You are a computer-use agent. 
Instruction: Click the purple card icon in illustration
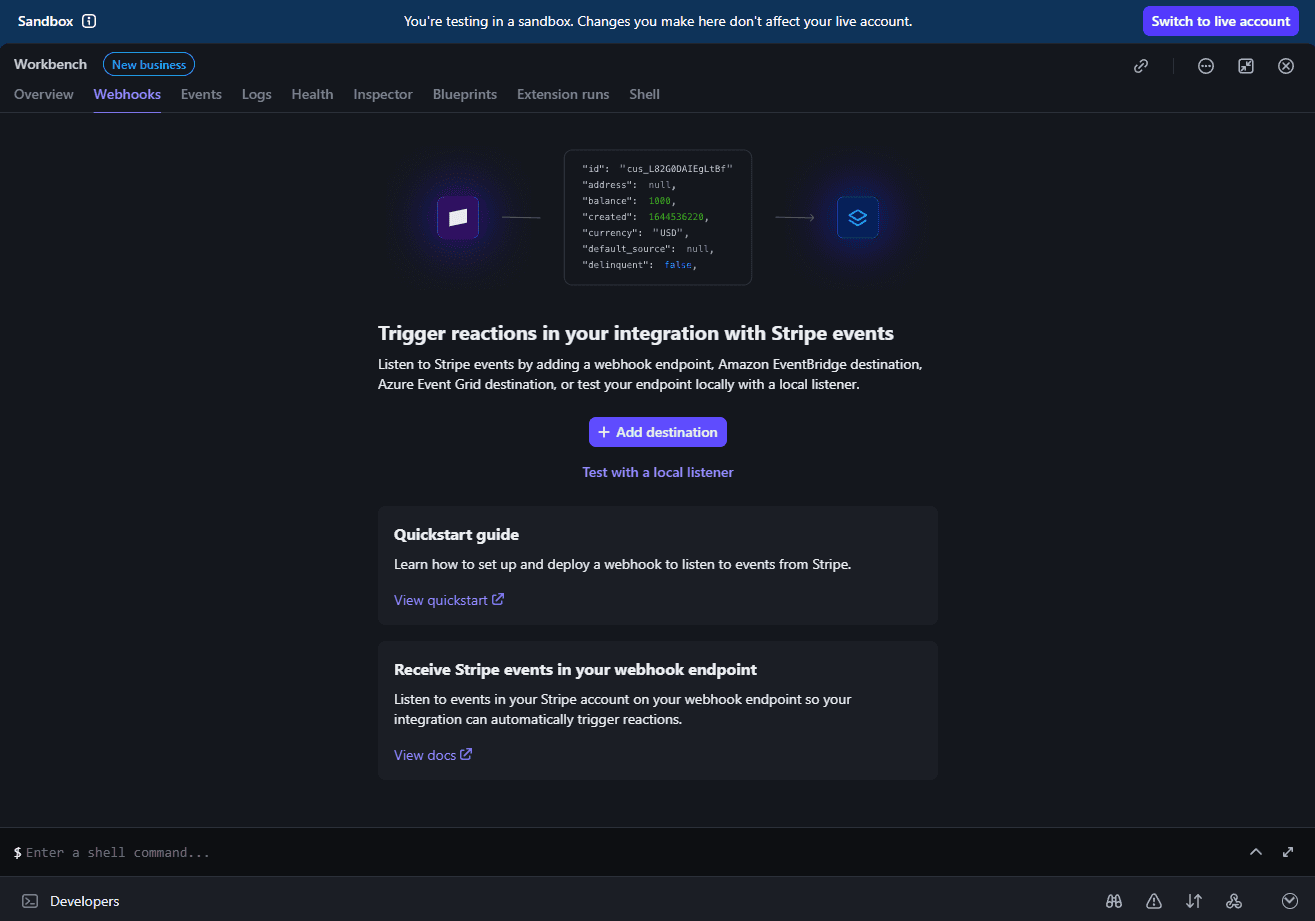coord(458,217)
